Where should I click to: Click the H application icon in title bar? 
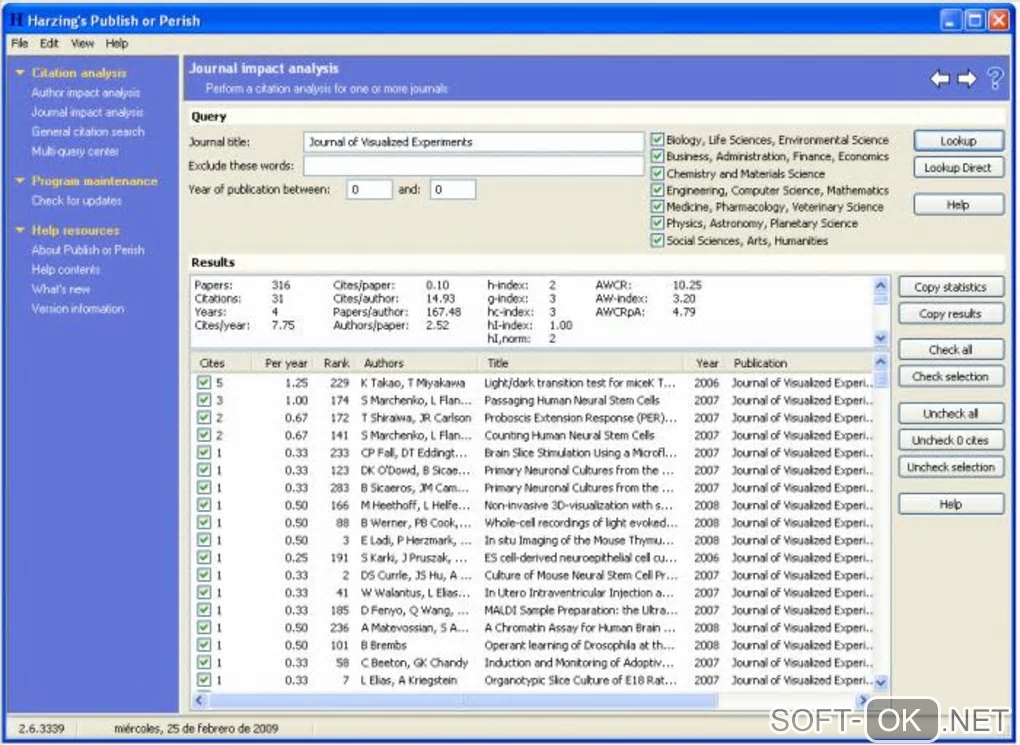17,20
